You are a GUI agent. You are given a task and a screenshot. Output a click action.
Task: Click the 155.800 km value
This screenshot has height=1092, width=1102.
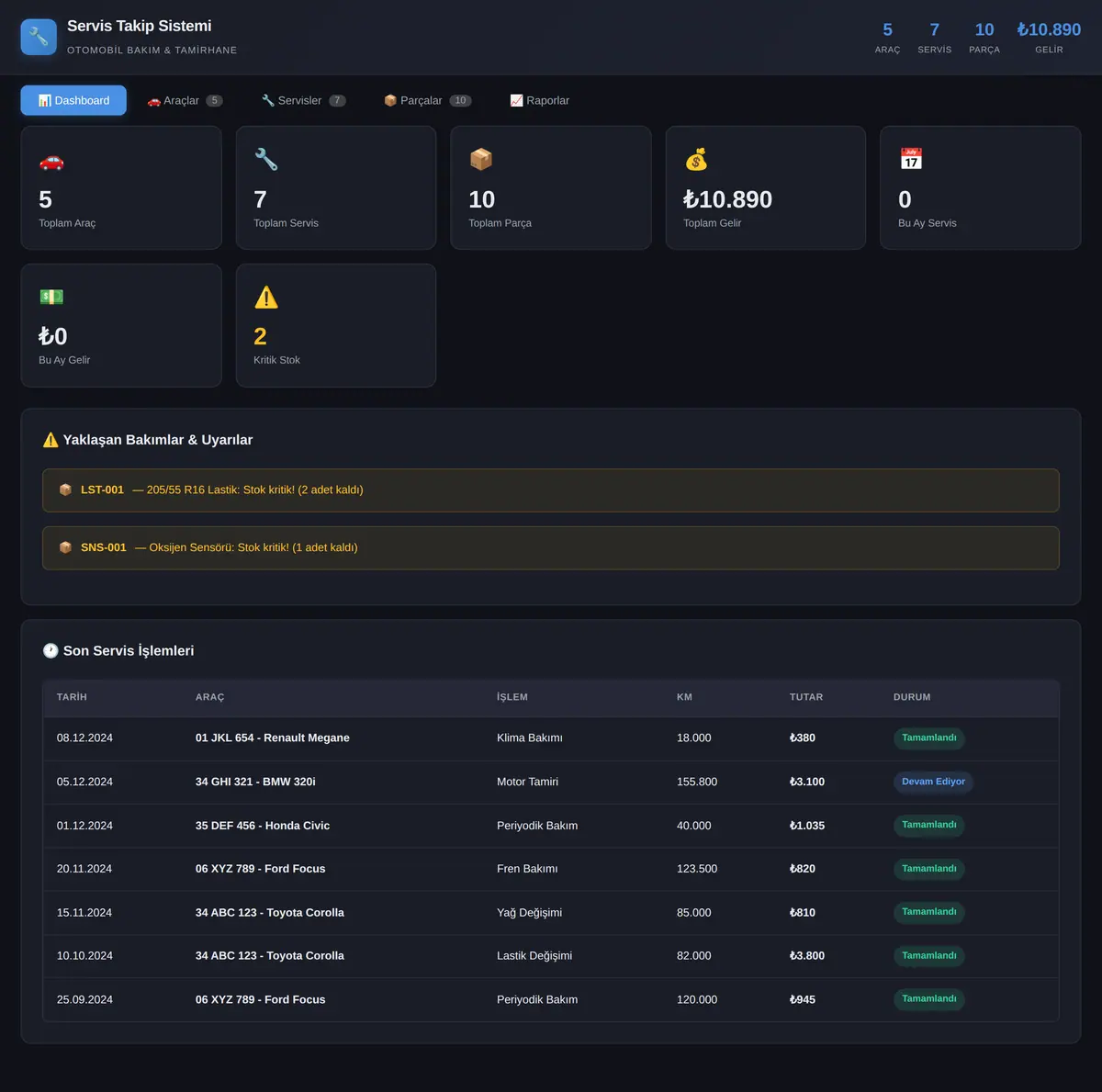[697, 782]
